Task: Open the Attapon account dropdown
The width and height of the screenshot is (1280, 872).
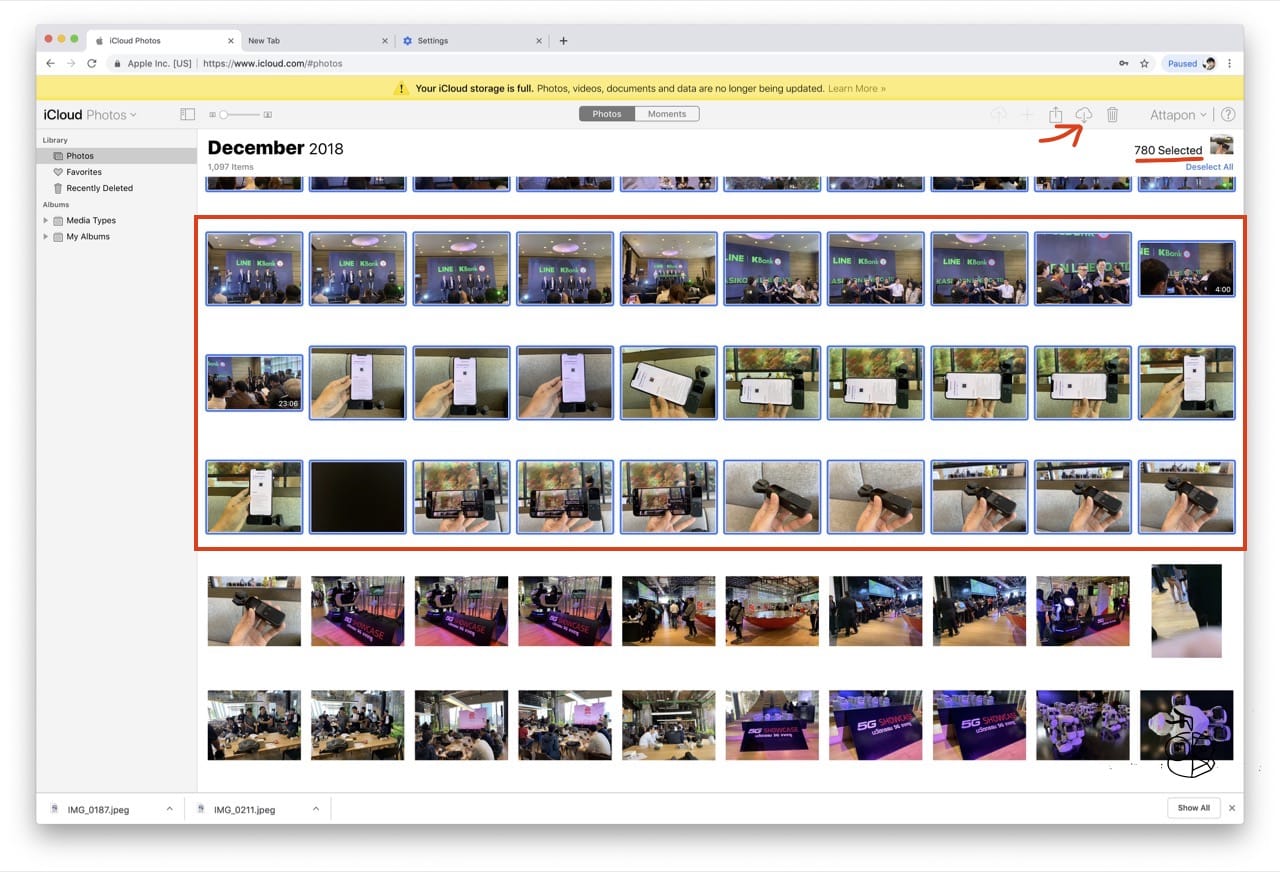Action: [1177, 114]
